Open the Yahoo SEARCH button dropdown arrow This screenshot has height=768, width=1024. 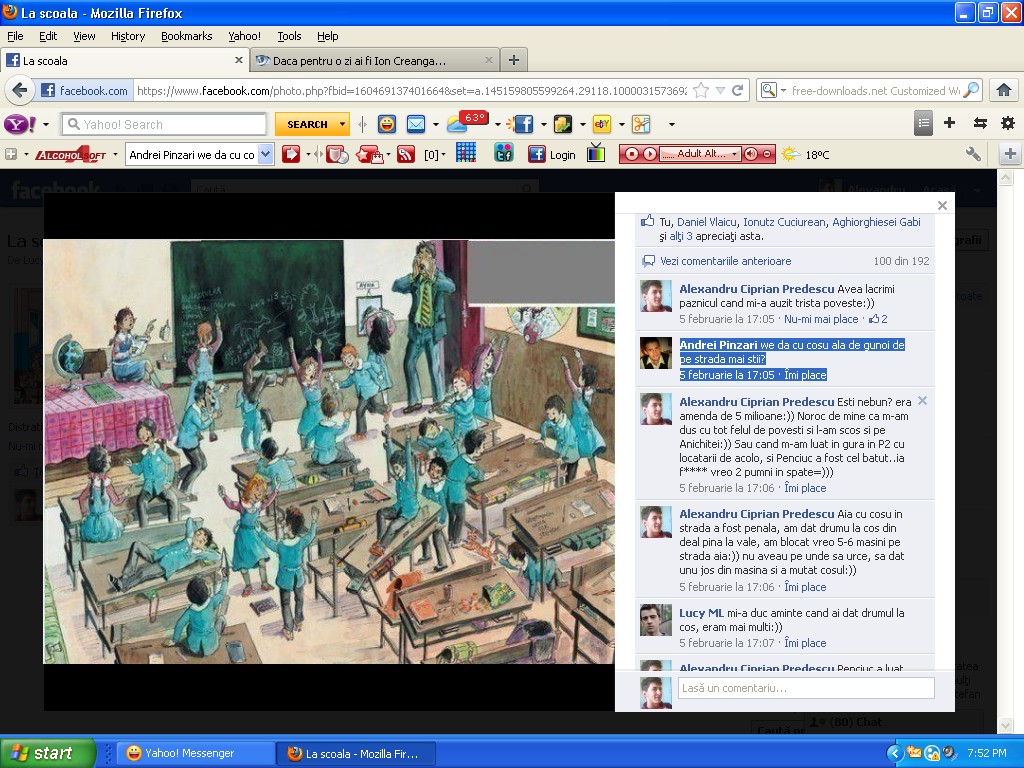point(342,124)
